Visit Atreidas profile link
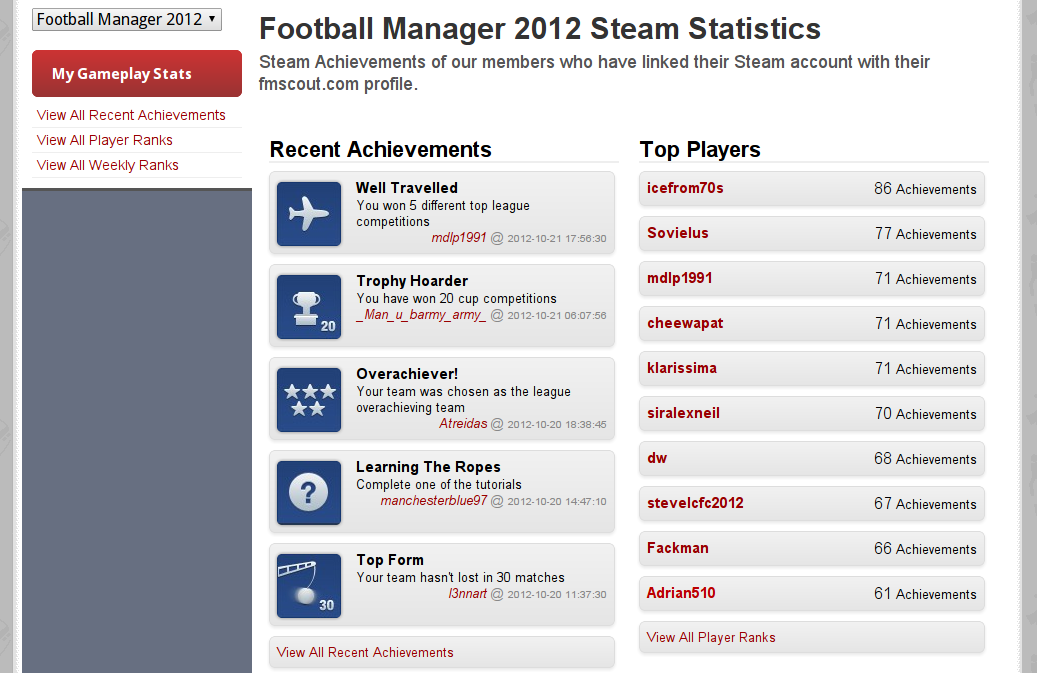The height and width of the screenshot is (673, 1037). tap(463, 424)
